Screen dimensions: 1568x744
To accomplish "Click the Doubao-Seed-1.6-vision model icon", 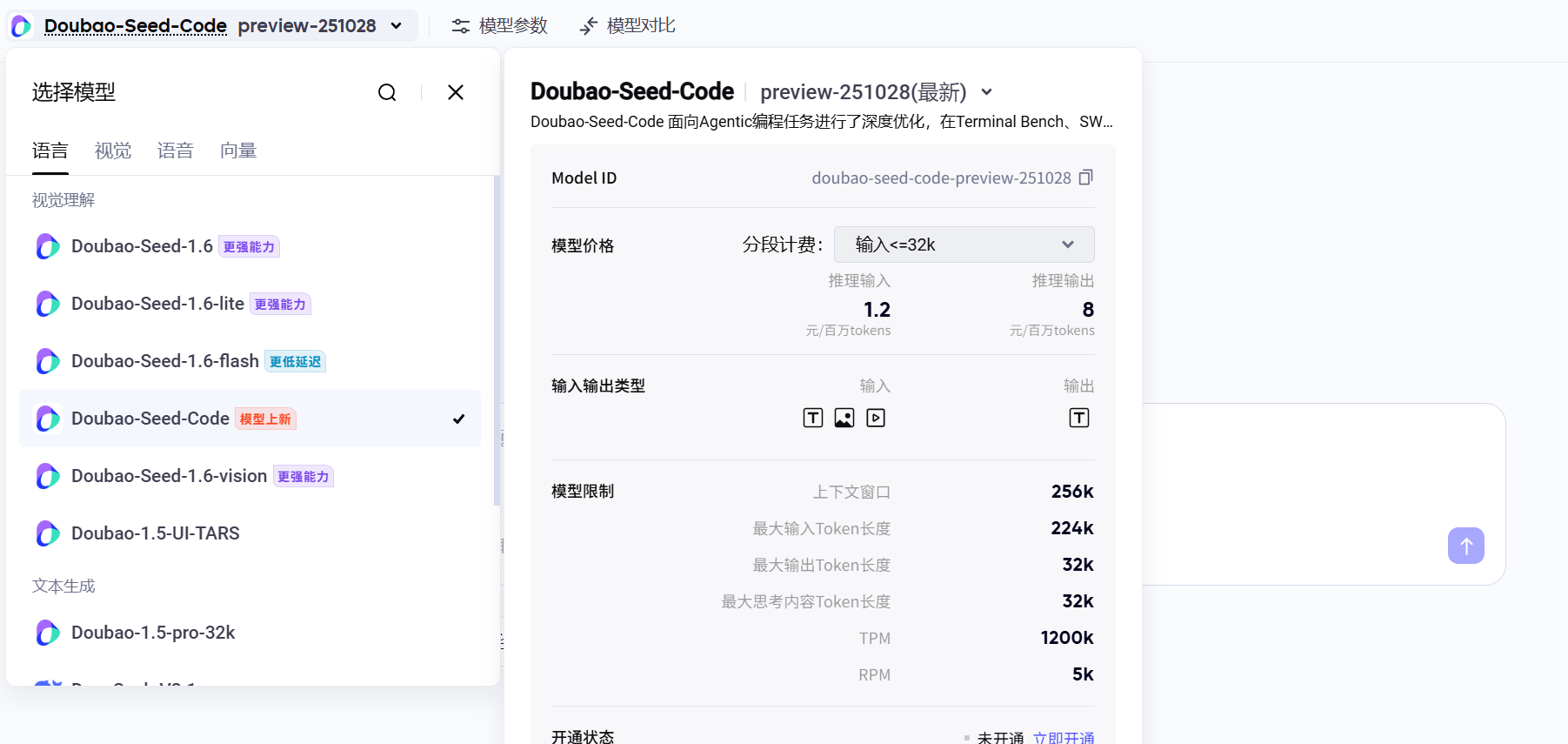I will (x=48, y=476).
